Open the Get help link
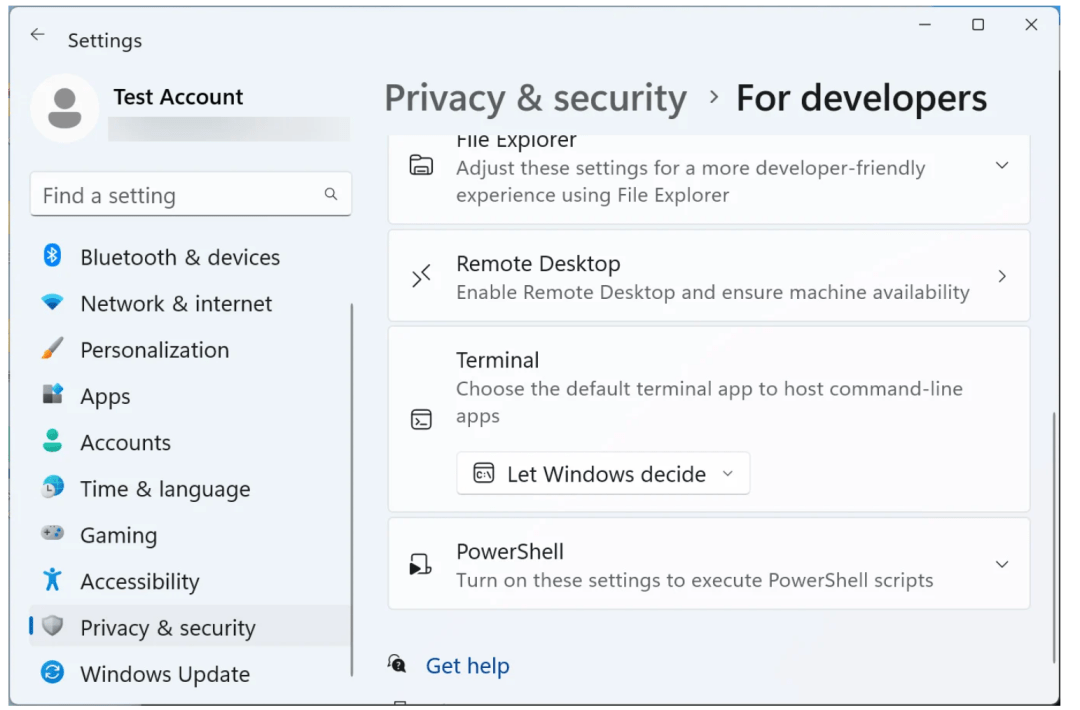Viewport: 1080px width, 710px height. tap(467, 666)
